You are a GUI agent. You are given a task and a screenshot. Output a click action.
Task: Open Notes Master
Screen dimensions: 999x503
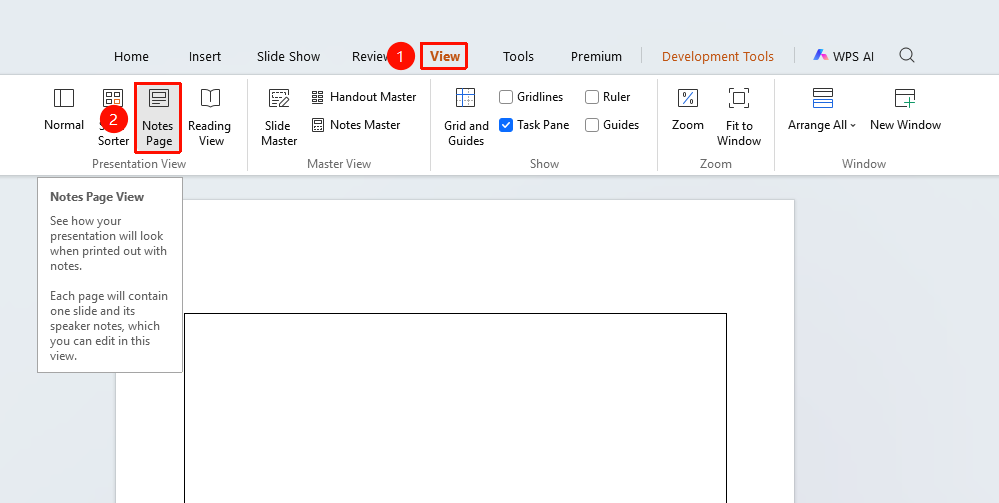coord(356,125)
